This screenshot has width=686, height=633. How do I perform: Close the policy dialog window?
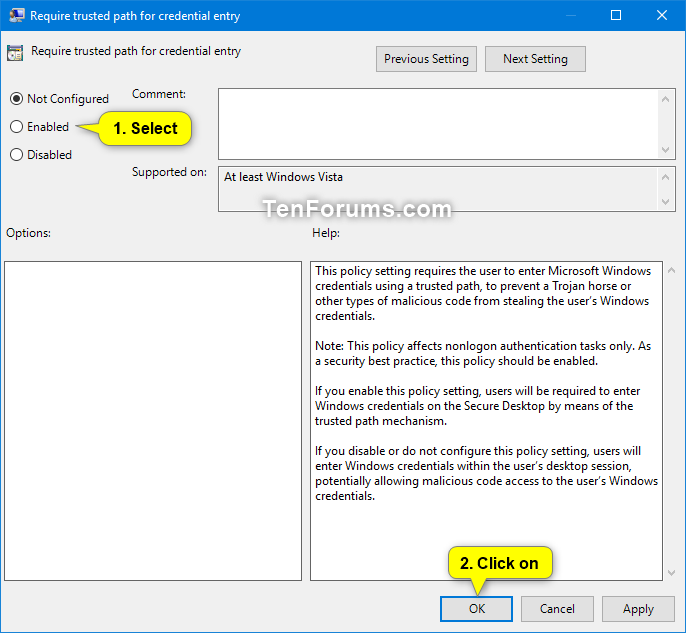tap(662, 16)
